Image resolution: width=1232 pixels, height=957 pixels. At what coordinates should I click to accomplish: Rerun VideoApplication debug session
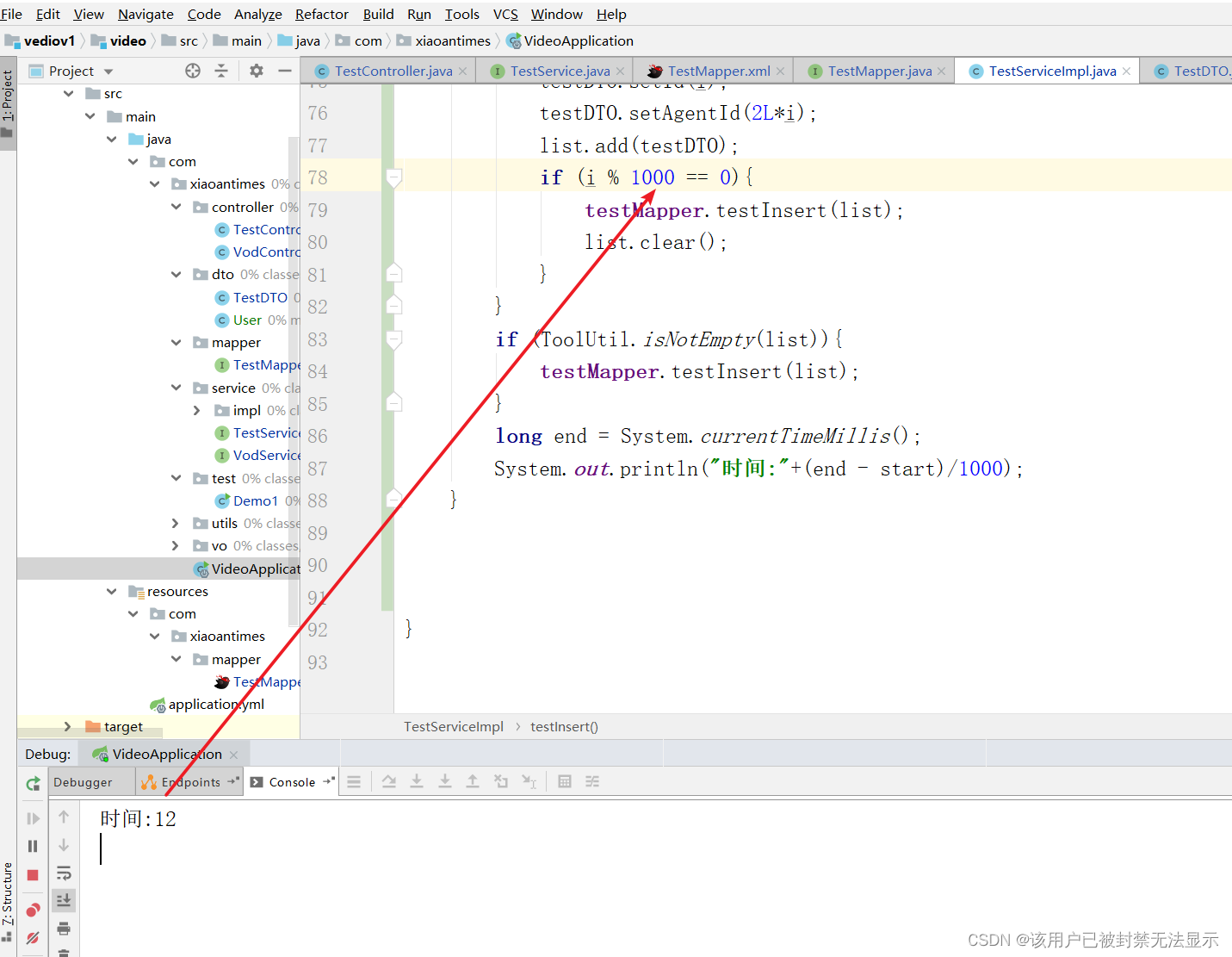(x=33, y=783)
